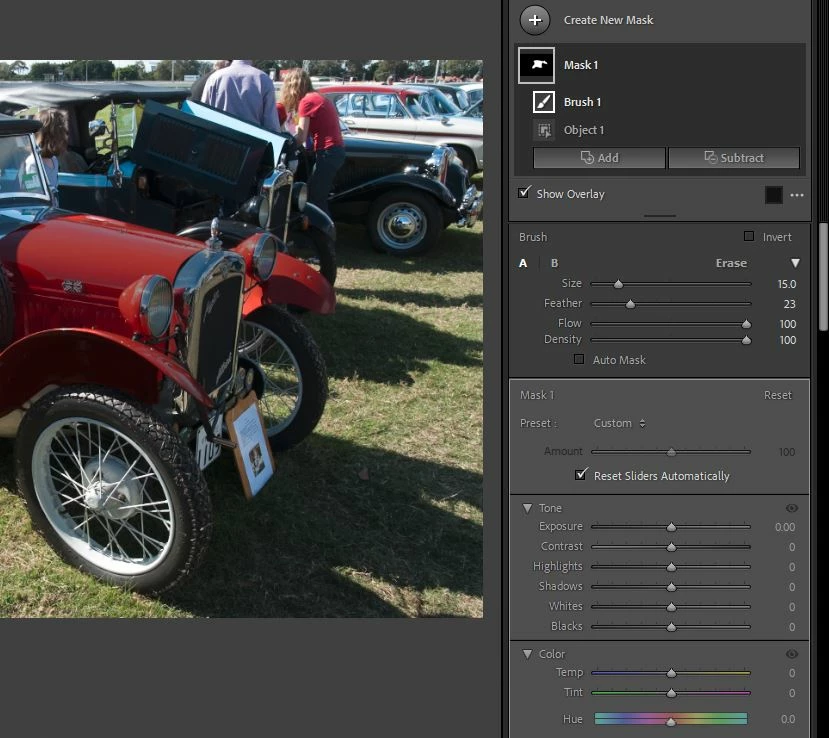
Task: Click the Flow value 100
Action: pos(787,324)
